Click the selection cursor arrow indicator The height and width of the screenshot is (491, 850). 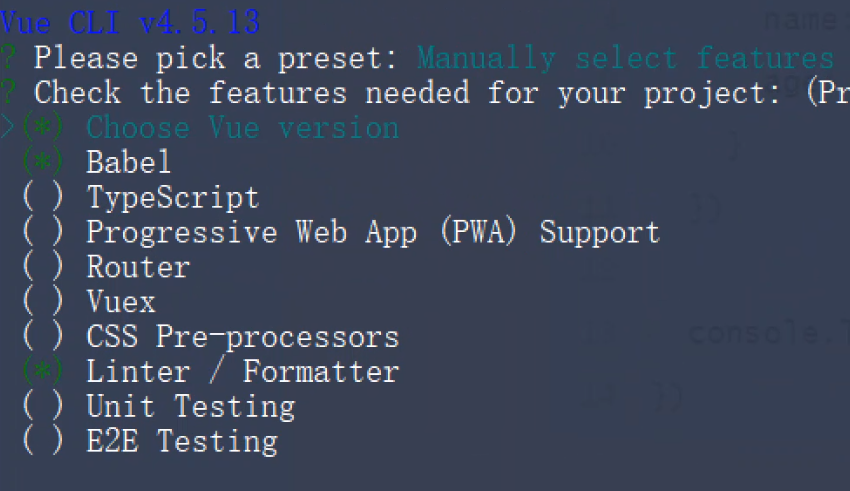[8, 128]
